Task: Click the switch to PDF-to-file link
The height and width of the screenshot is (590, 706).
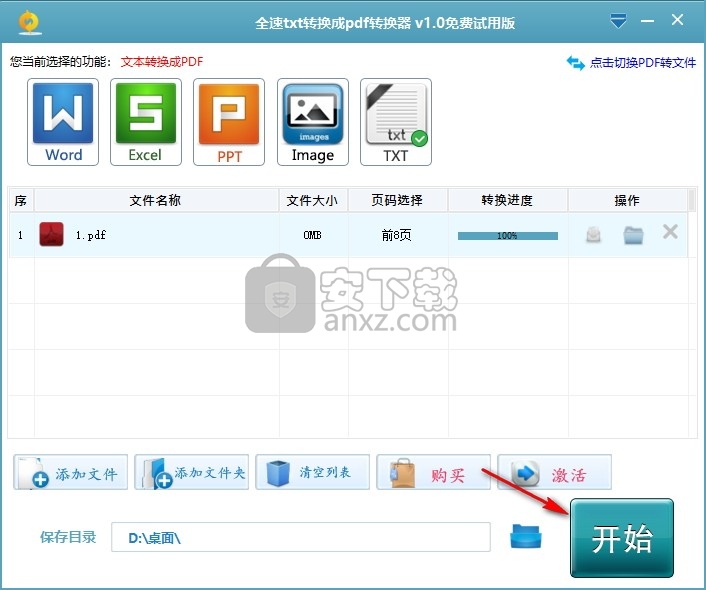Action: pos(643,63)
